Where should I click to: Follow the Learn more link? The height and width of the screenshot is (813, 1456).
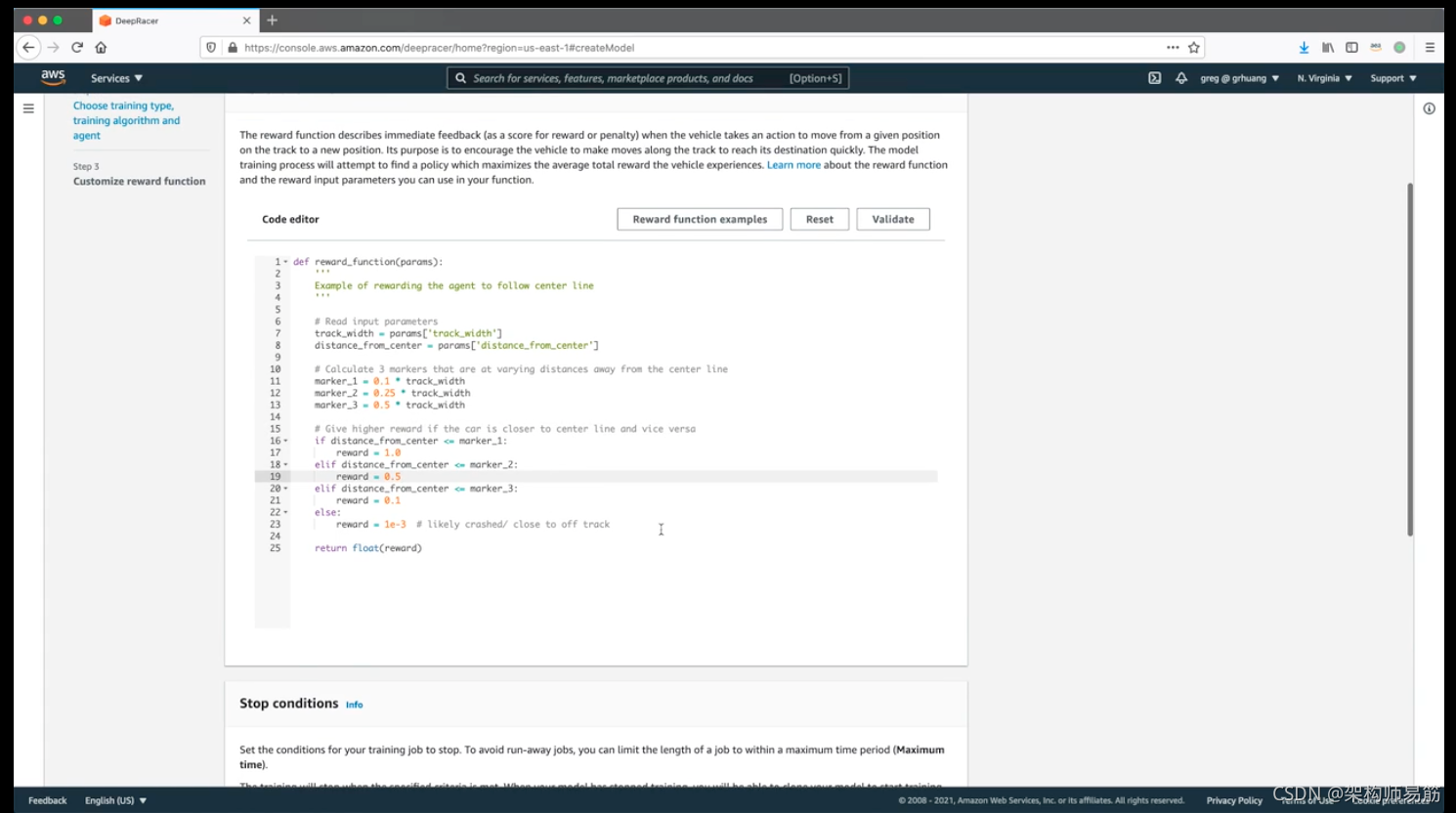click(x=793, y=165)
